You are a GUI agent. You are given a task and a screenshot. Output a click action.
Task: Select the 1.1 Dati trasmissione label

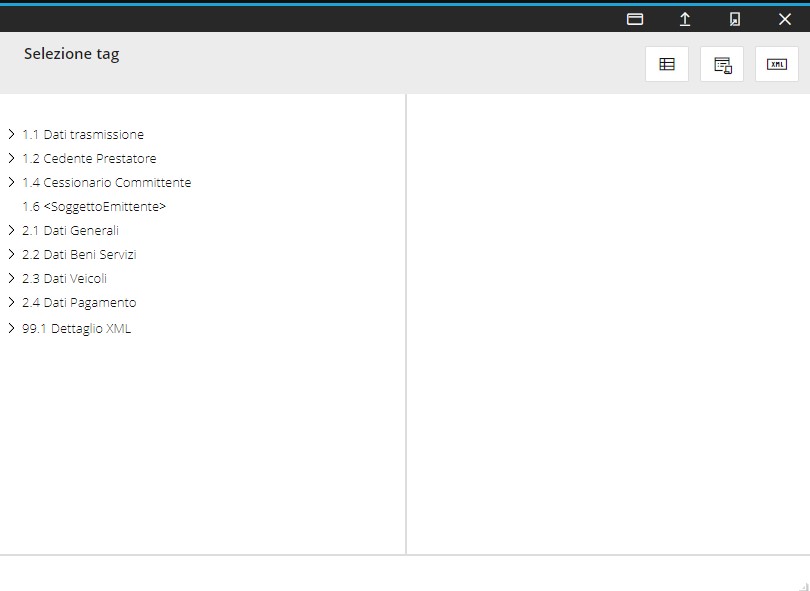[x=83, y=134]
